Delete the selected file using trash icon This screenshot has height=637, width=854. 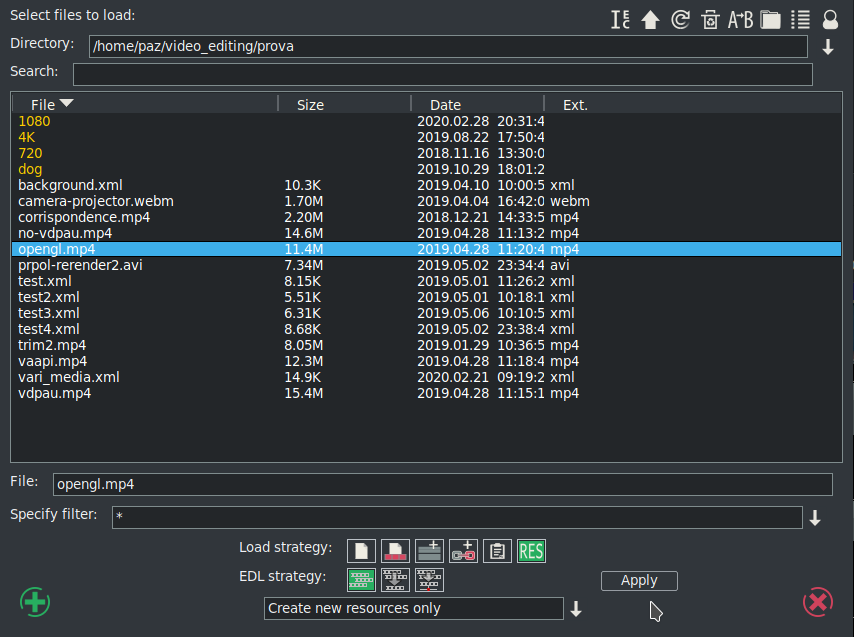[x=710, y=18]
